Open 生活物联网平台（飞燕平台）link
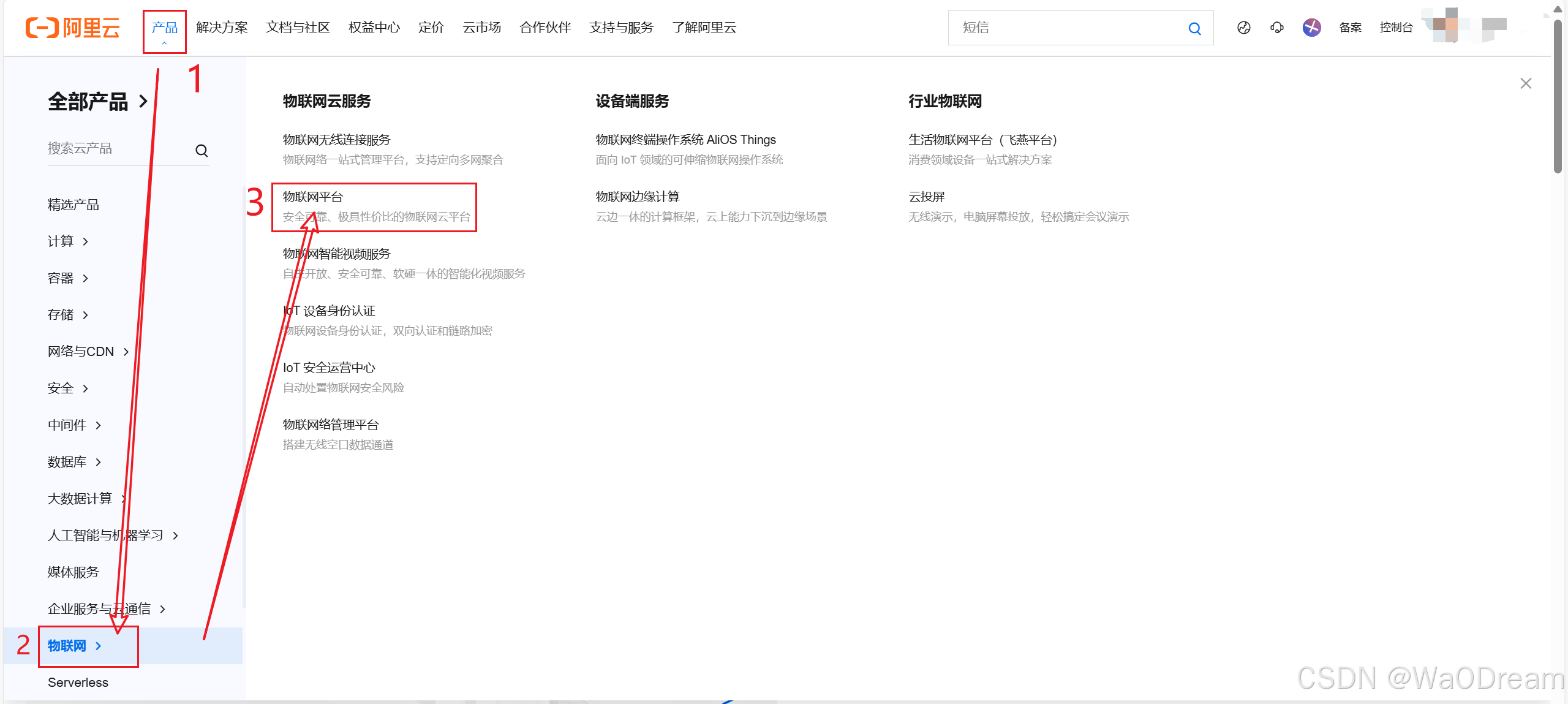 click(x=982, y=140)
